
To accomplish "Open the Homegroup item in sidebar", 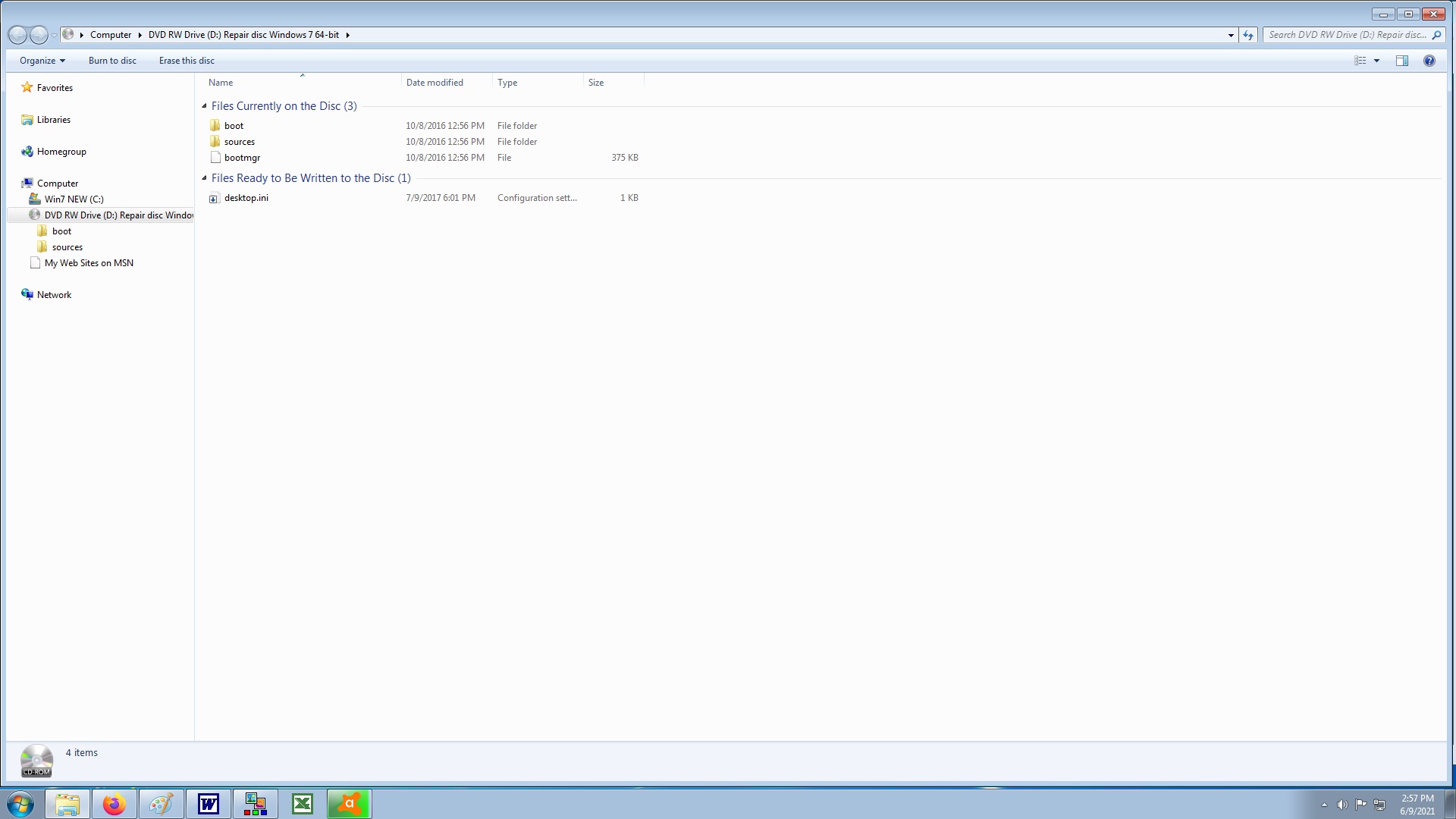I will click(x=61, y=152).
